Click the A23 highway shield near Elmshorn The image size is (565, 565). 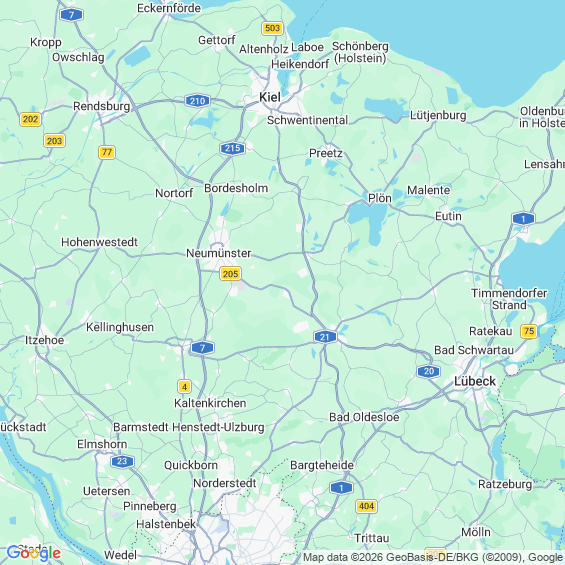[x=122, y=461]
